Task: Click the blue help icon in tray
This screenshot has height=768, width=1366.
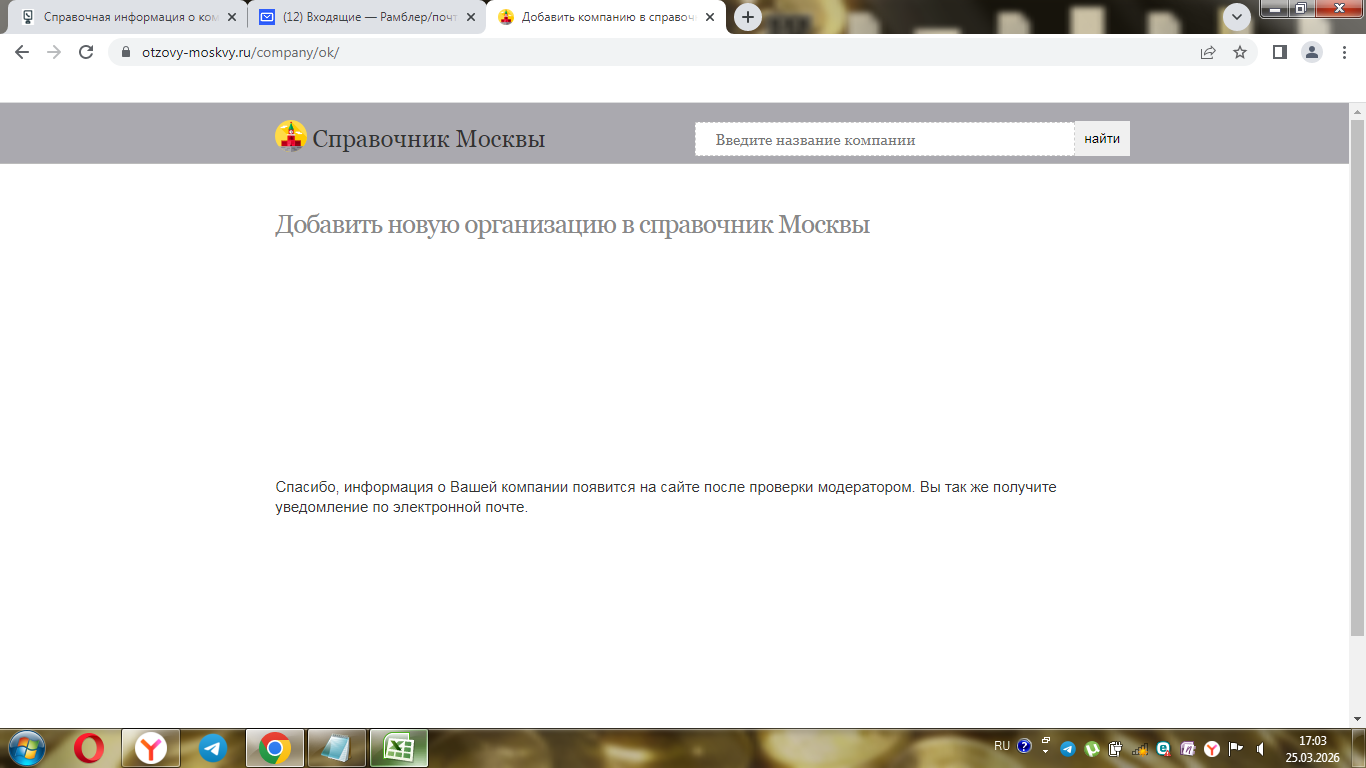Action: pyautogui.click(x=1024, y=746)
